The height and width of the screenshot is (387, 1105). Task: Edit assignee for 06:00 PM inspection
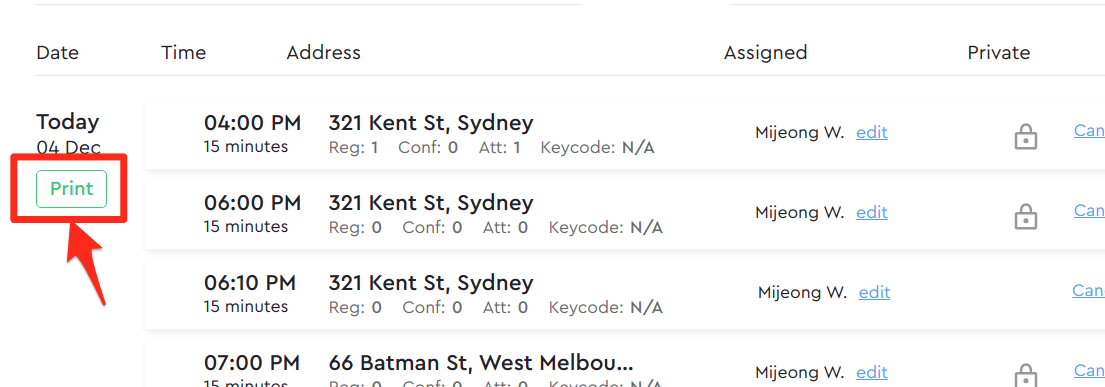[x=872, y=212]
